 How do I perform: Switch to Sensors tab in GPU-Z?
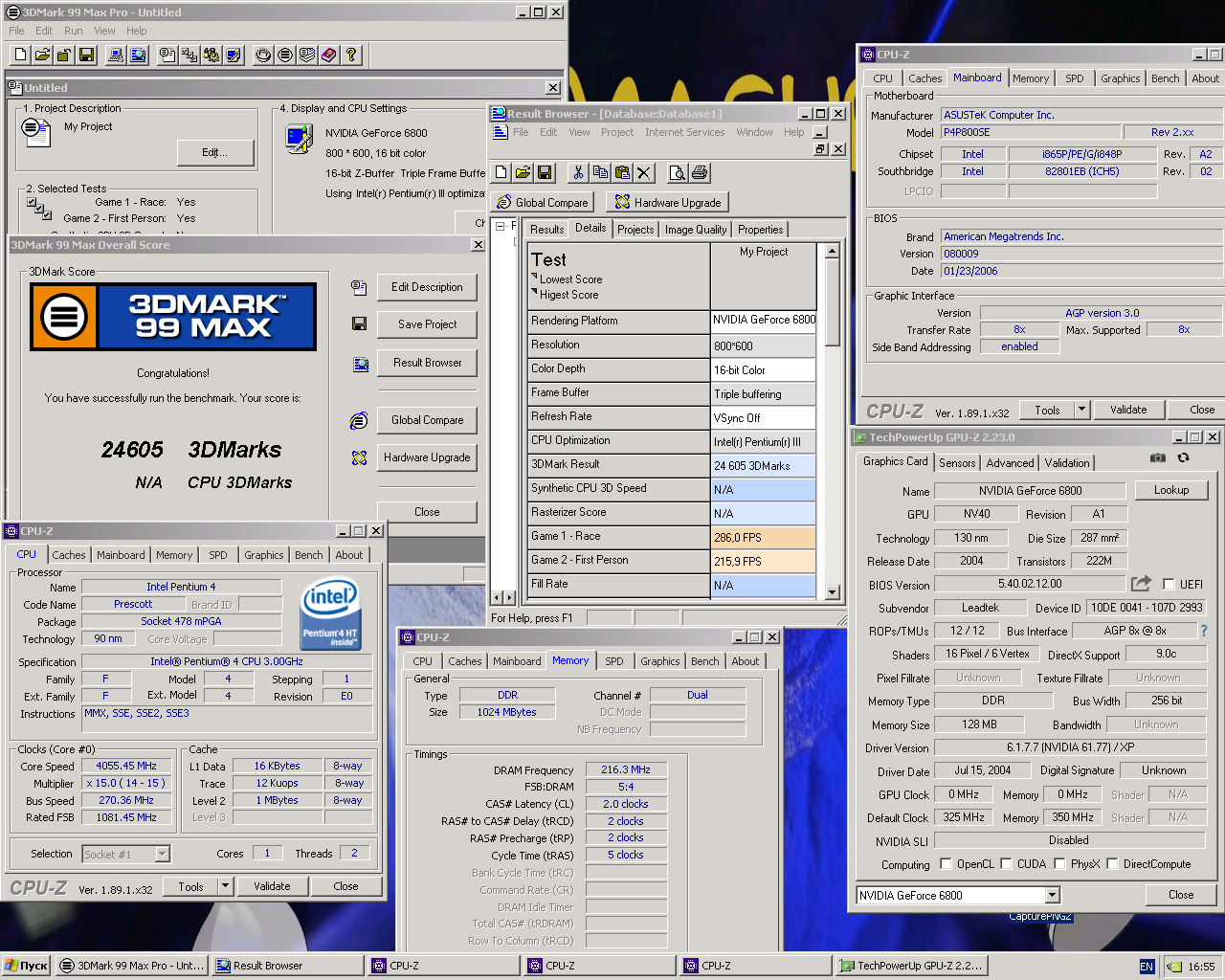pos(957,463)
